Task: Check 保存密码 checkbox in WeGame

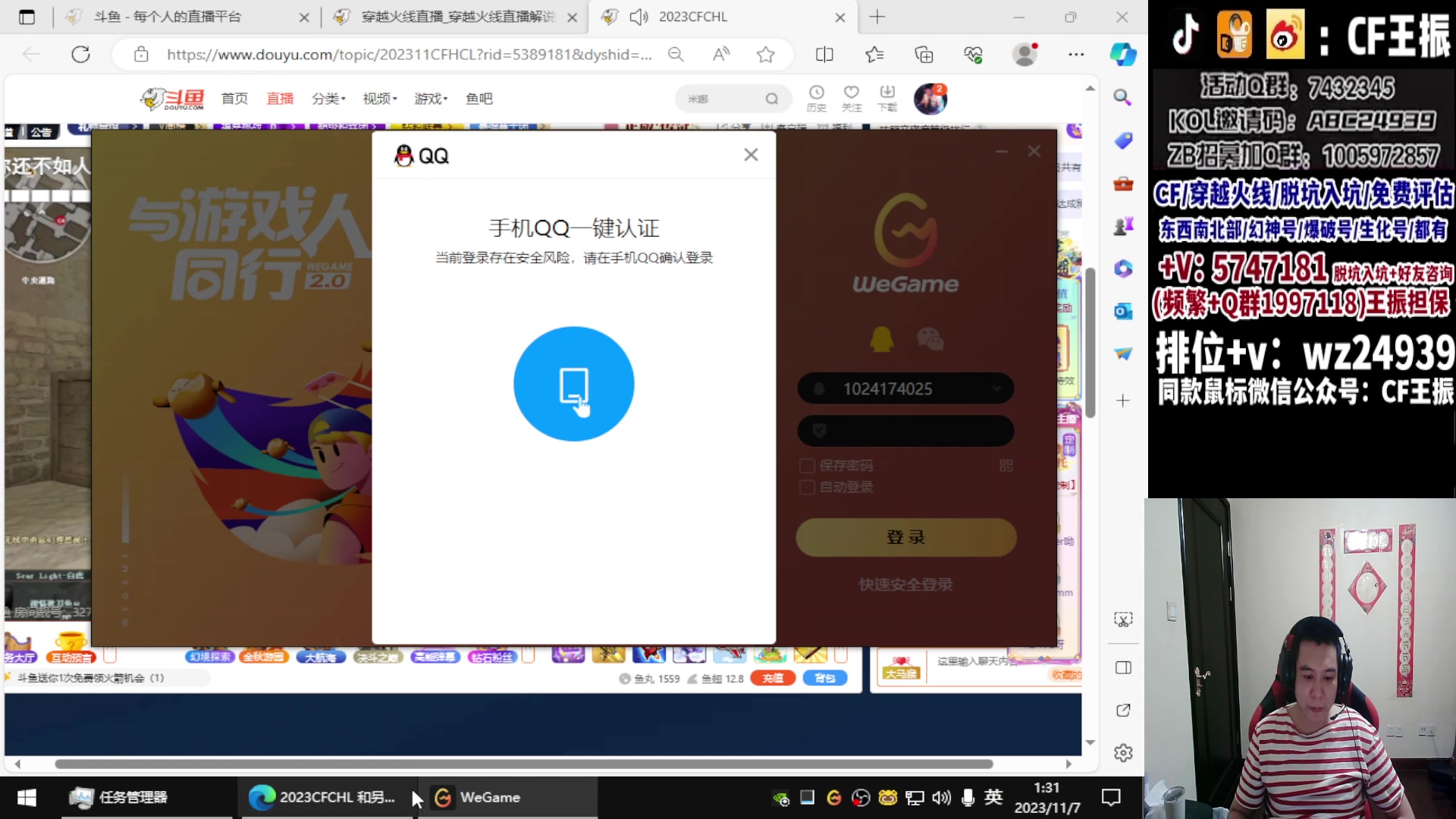Action: [x=808, y=466]
